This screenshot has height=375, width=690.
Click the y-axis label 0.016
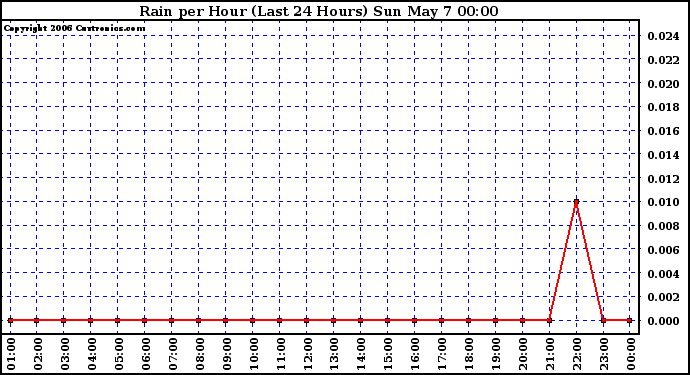[663, 131]
